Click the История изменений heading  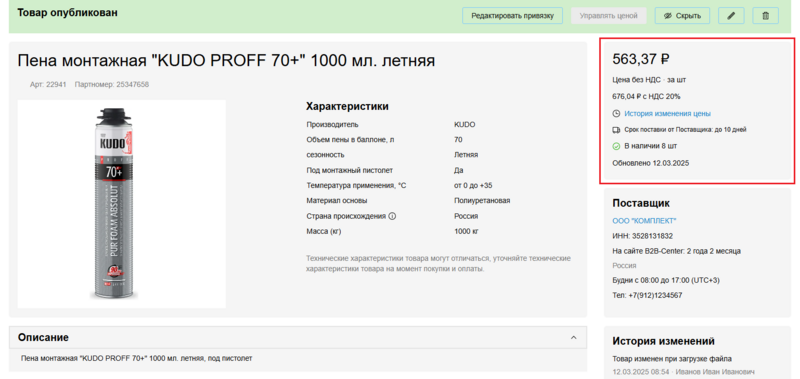(x=663, y=341)
